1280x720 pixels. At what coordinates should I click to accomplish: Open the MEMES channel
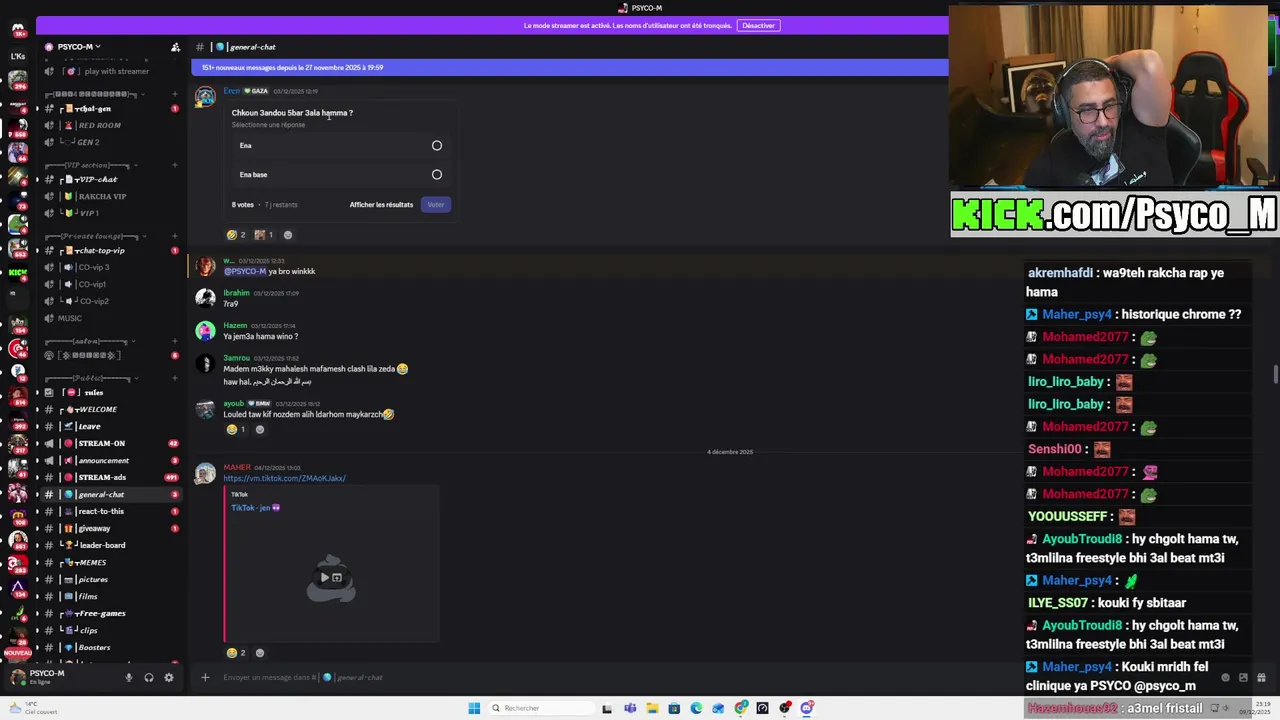point(113,562)
